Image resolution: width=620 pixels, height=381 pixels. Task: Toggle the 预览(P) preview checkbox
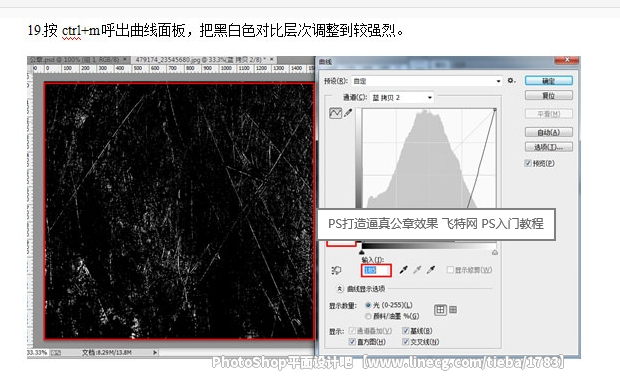point(528,163)
